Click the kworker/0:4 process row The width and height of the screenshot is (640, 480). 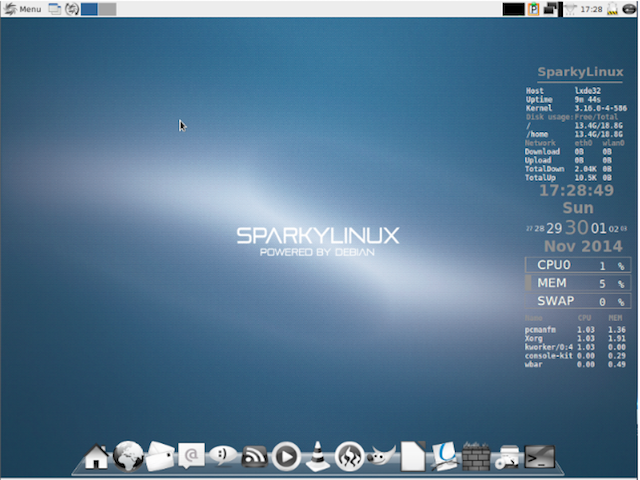coord(575,347)
